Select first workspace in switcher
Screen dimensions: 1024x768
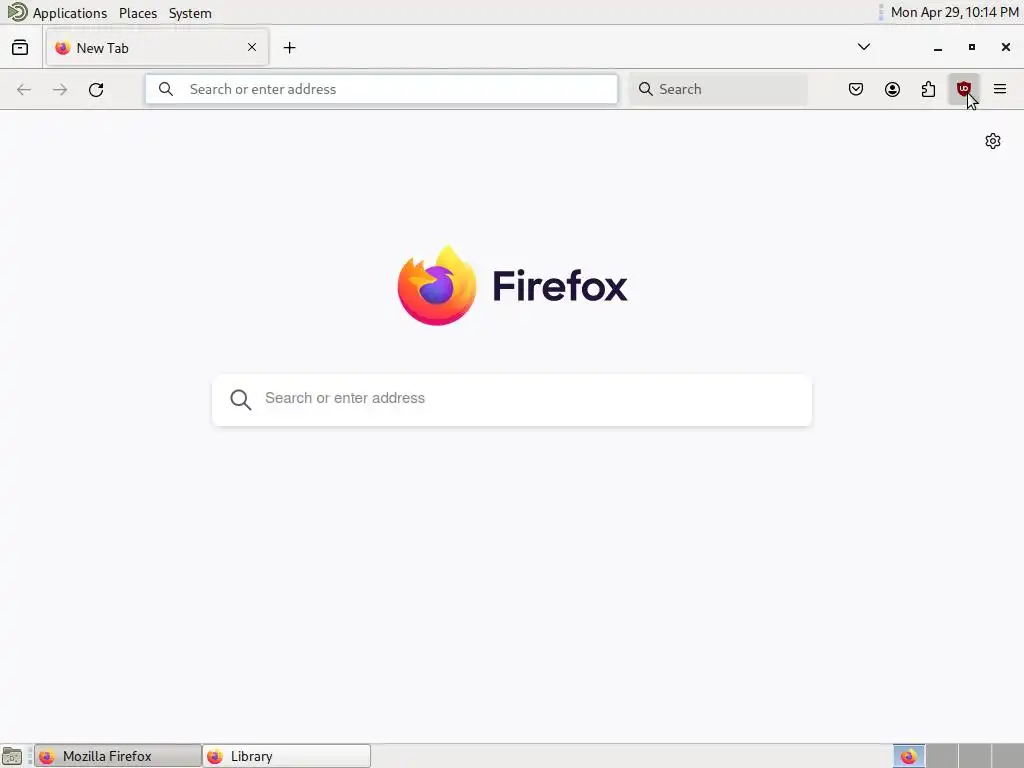pyautogui.click(x=908, y=756)
